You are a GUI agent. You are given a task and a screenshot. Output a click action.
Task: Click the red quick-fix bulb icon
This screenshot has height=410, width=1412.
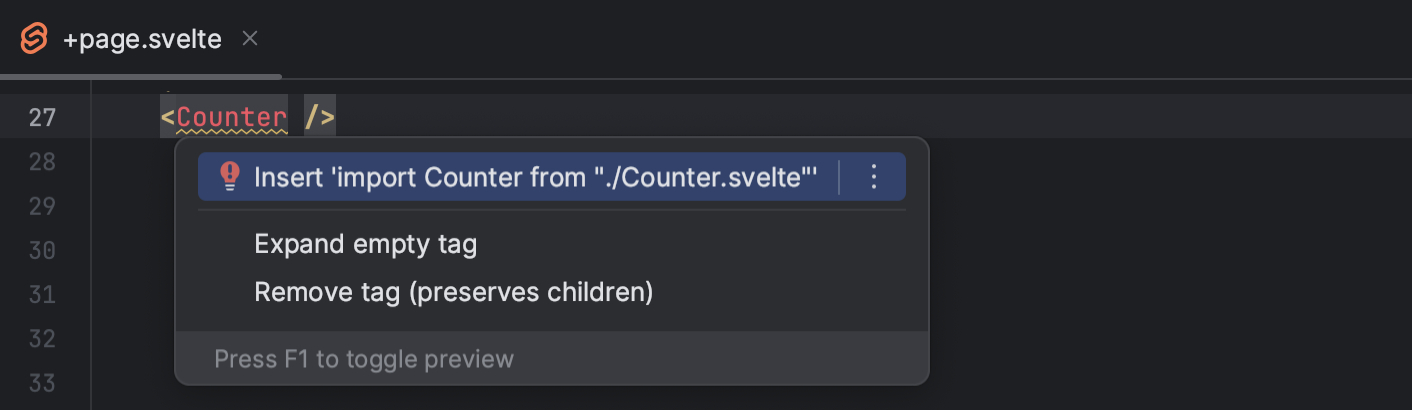230,177
